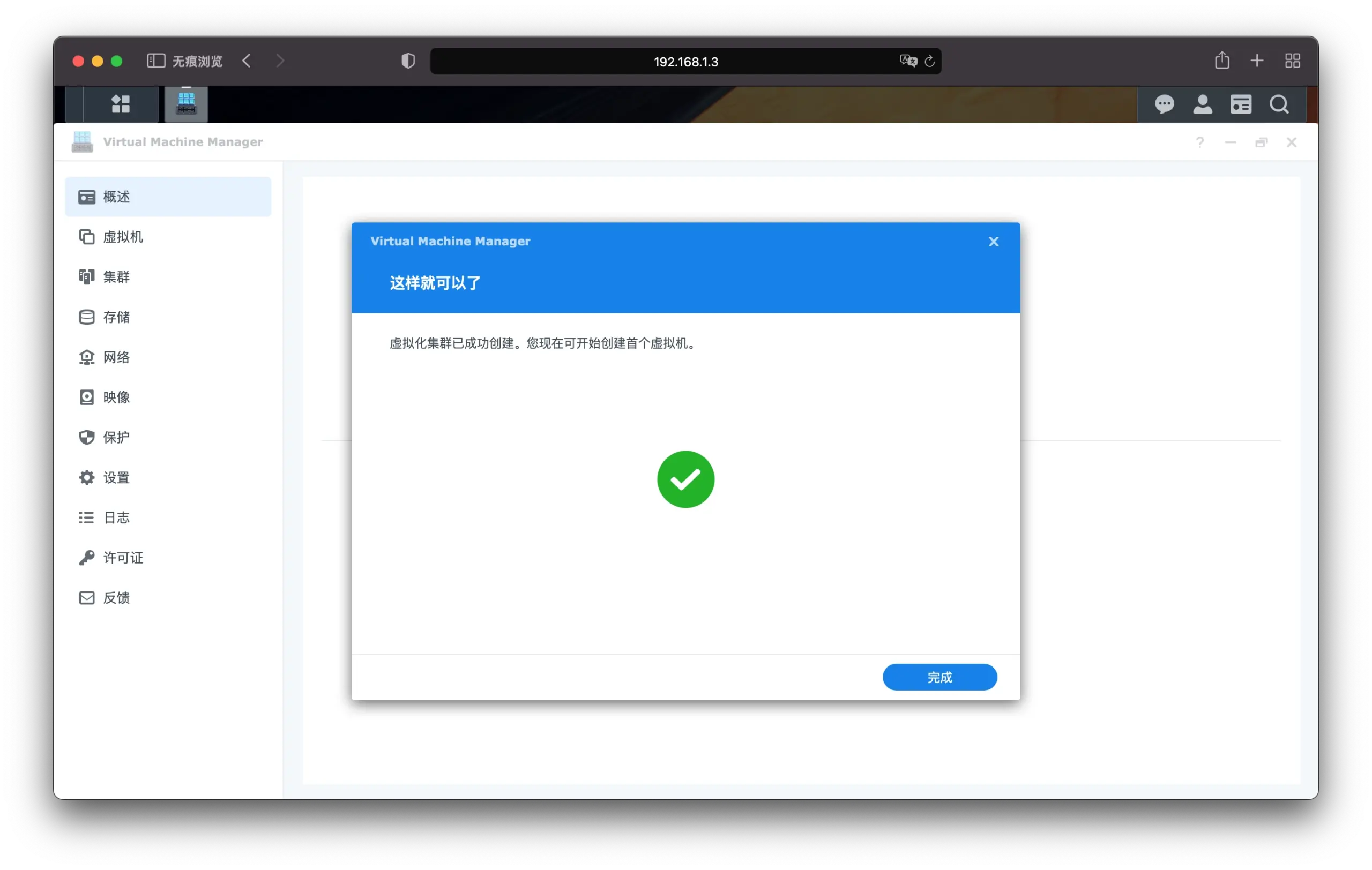Select the Virtual Machine Manager taskbar icon
The image size is (1372, 870).
(x=187, y=104)
